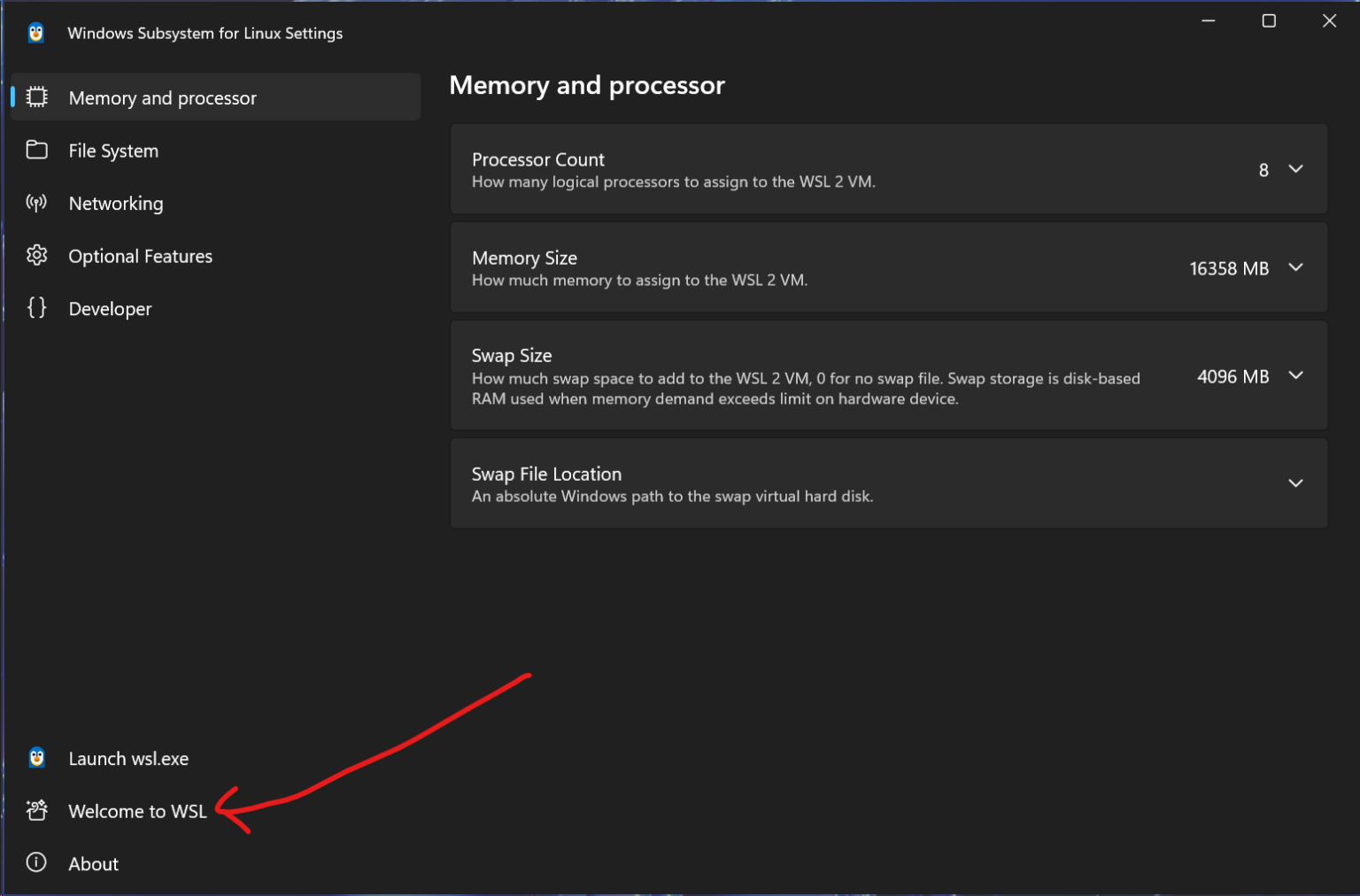
Task: Open the Welcome to WSL page
Action: click(x=137, y=810)
